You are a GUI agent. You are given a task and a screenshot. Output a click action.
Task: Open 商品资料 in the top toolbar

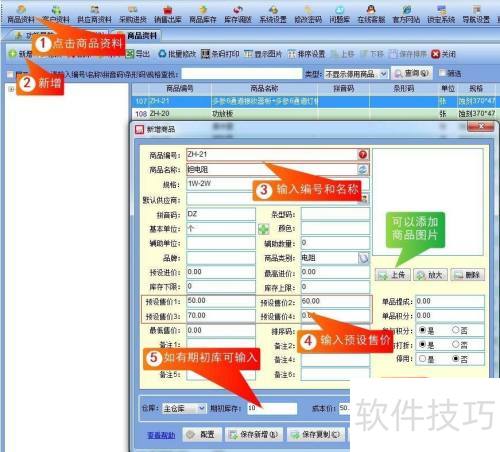pyautogui.click(x=21, y=14)
